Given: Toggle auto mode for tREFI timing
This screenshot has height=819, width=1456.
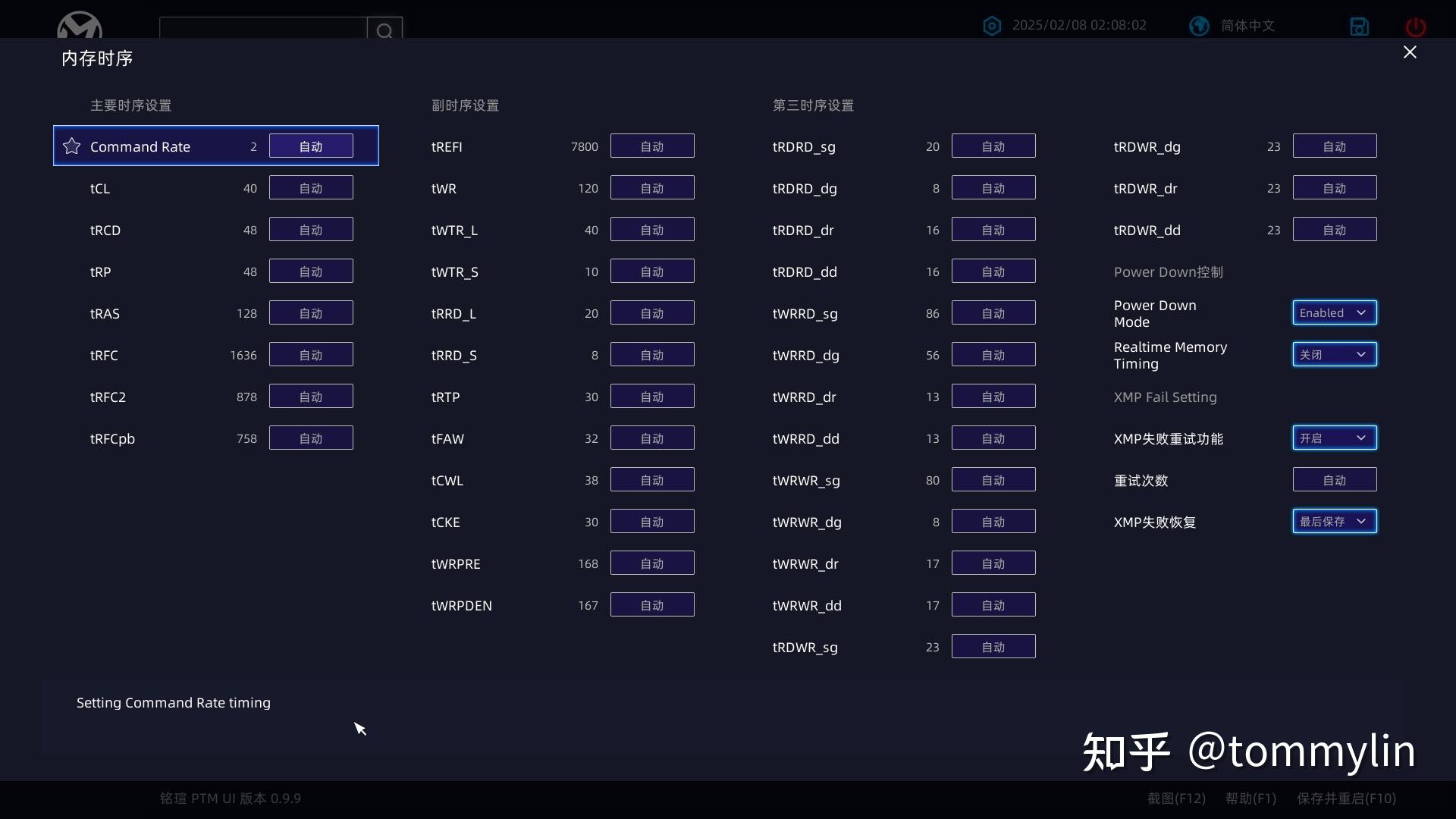Looking at the screenshot, I should pyautogui.click(x=651, y=146).
